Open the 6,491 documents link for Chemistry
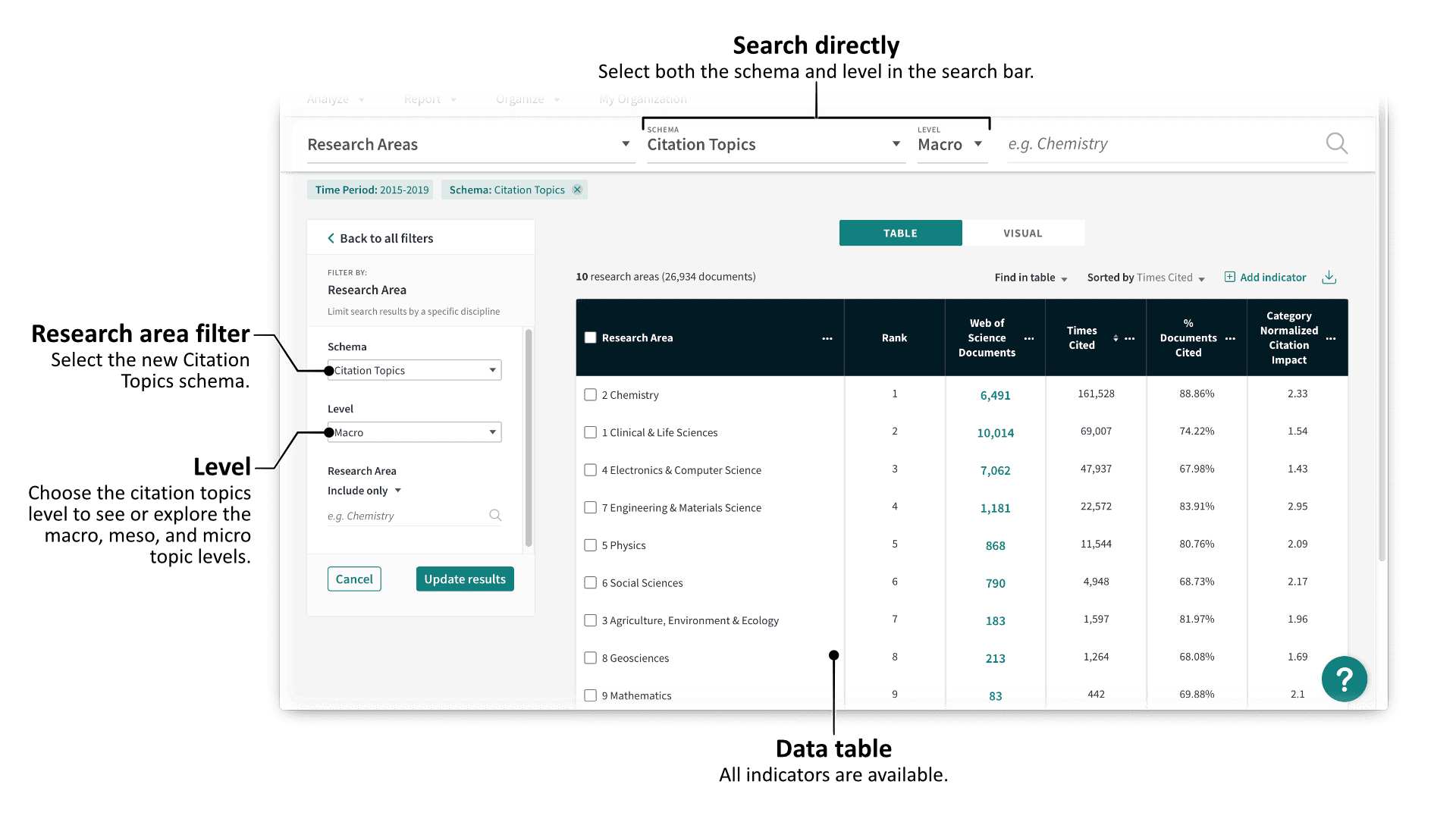1456x819 pixels. 995,395
